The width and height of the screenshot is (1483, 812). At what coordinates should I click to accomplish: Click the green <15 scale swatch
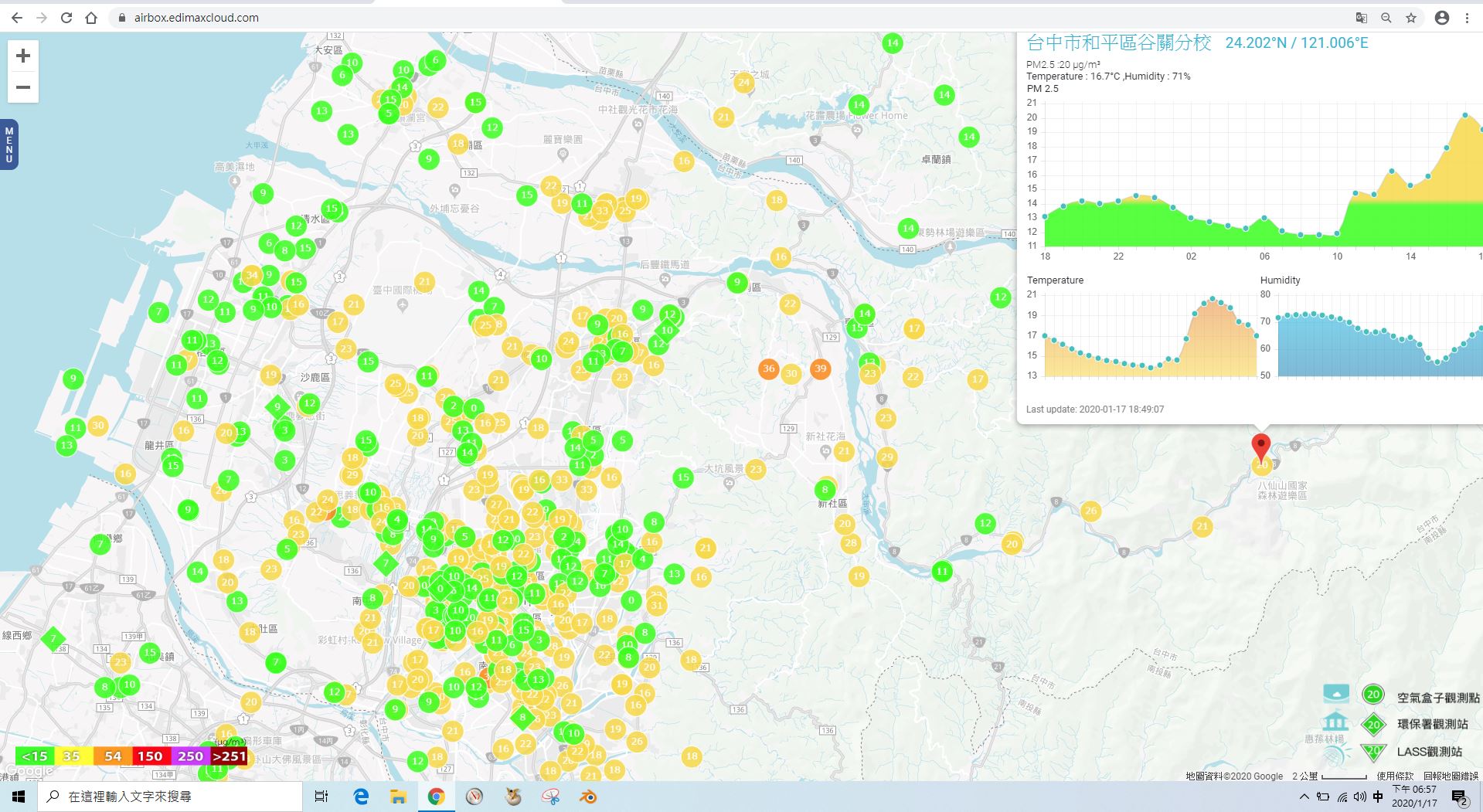[35, 756]
